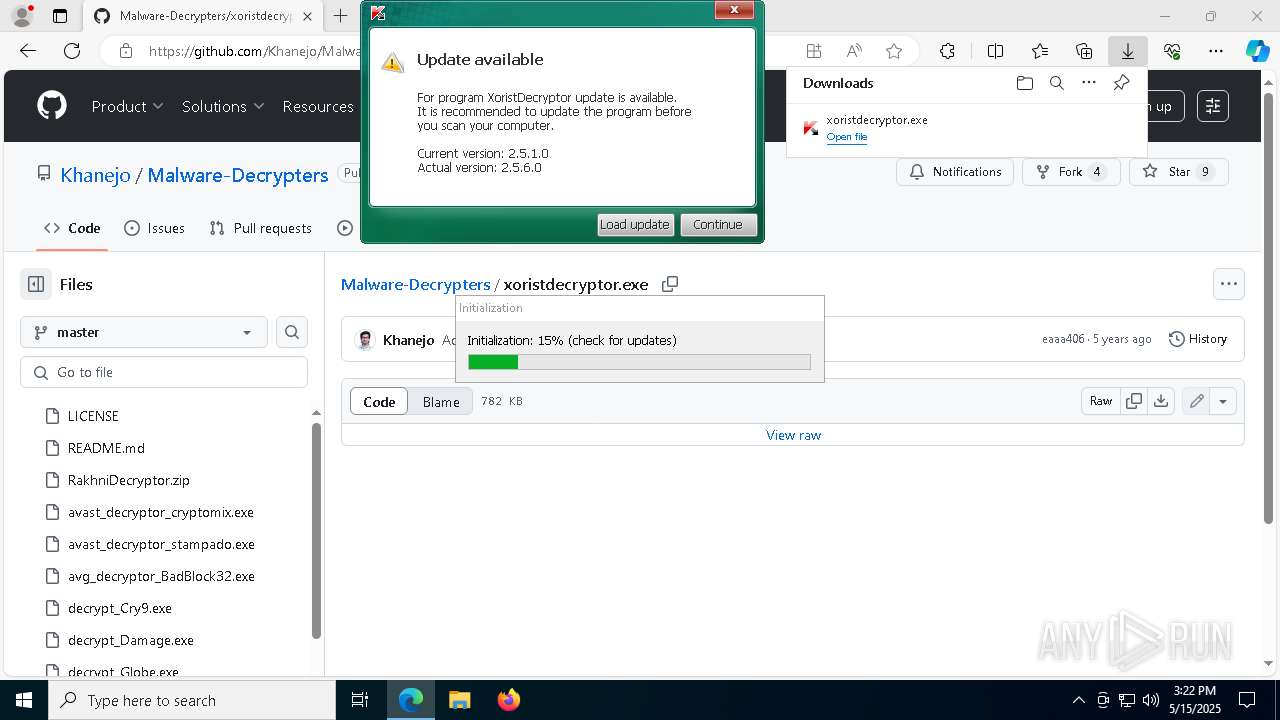Open Collections icon
This screenshot has width=1280, height=720.
tap(1084, 51)
